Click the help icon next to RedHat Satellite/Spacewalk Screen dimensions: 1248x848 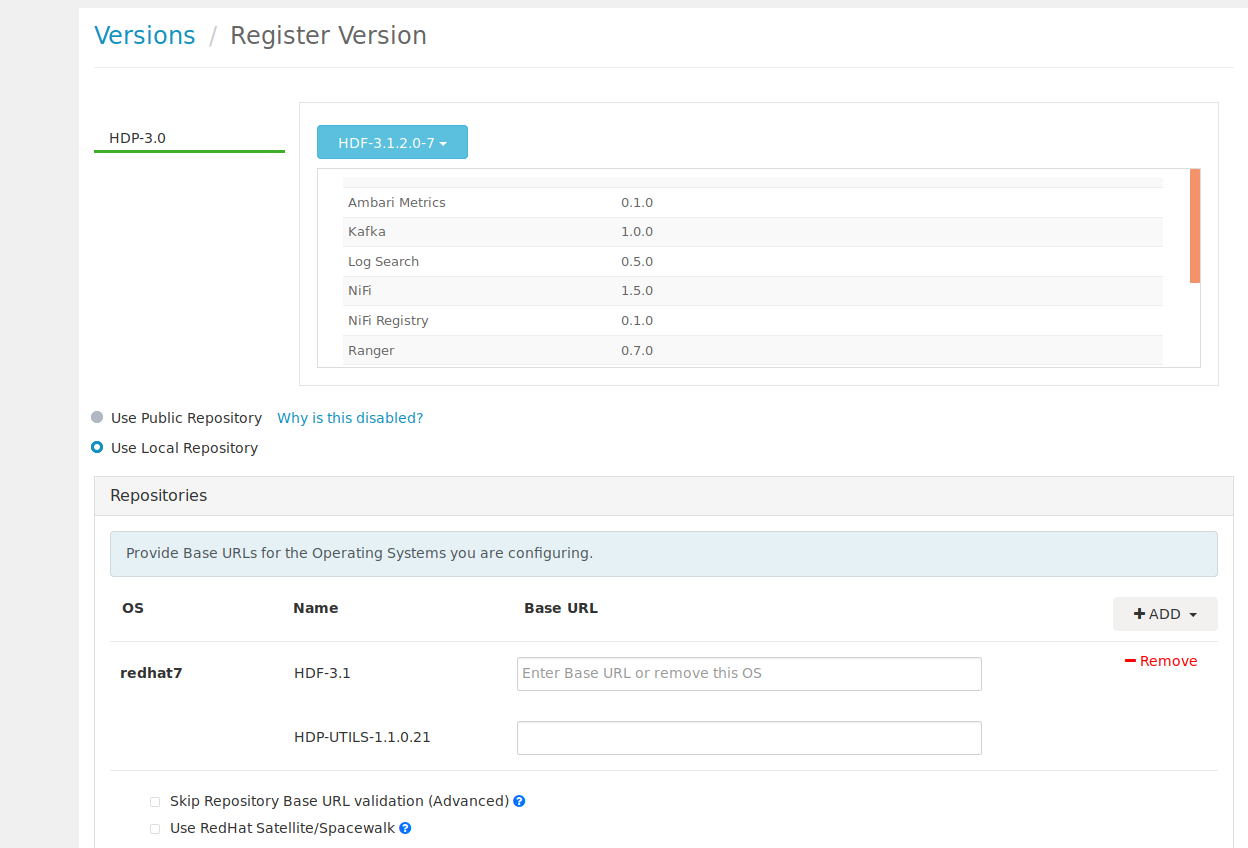coord(404,828)
